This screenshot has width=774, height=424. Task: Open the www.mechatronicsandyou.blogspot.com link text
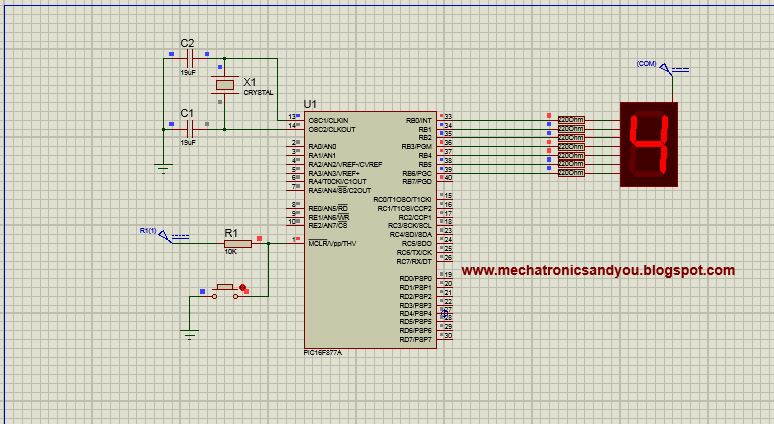[598, 270]
